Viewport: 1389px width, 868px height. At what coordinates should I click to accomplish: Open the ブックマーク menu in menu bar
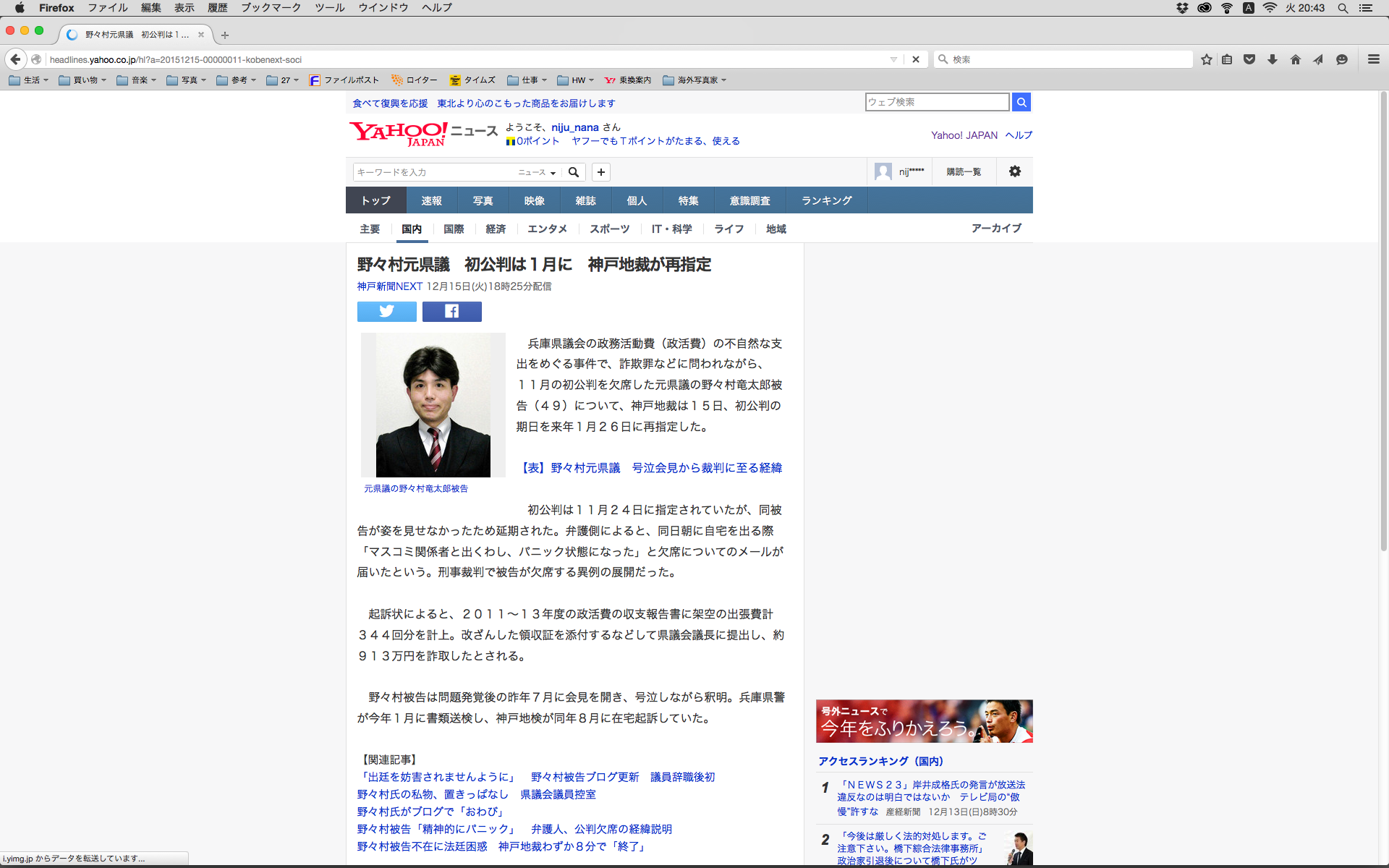click(x=271, y=7)
